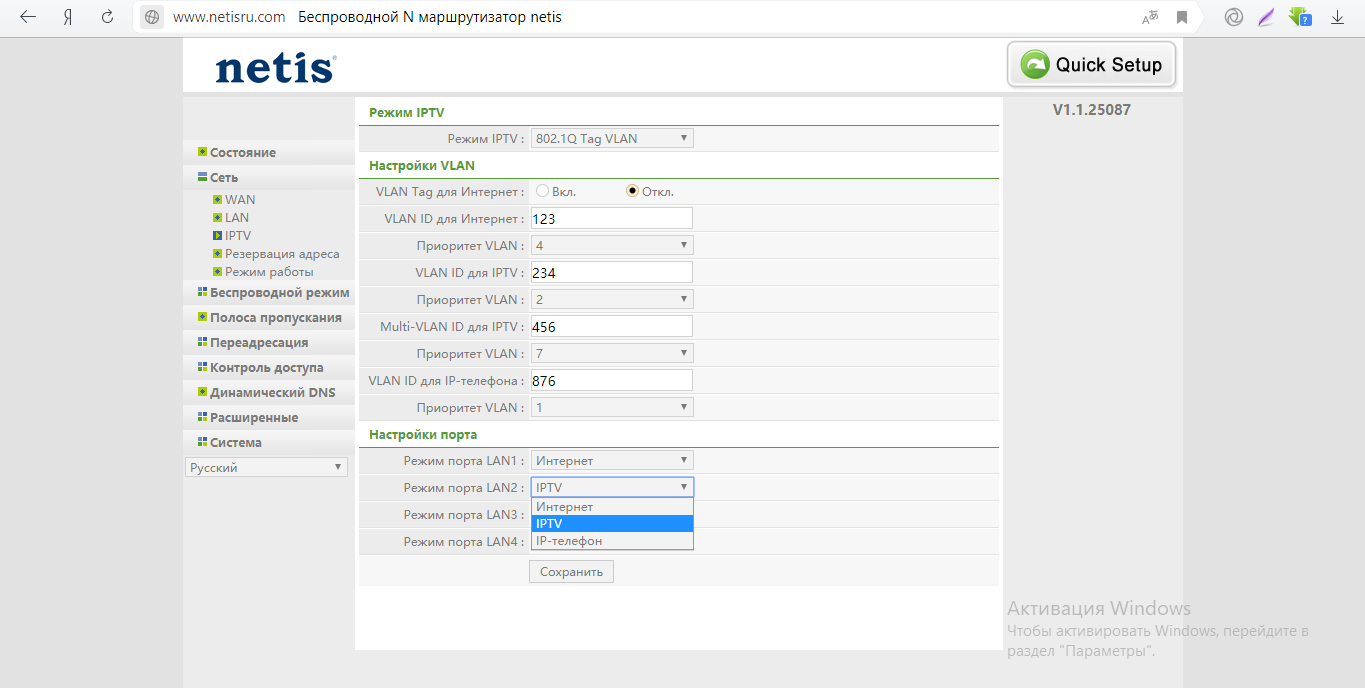Click the icon next to WAN
The width and height of the screenshot is (1365, 688).
[x=217, y=200]
